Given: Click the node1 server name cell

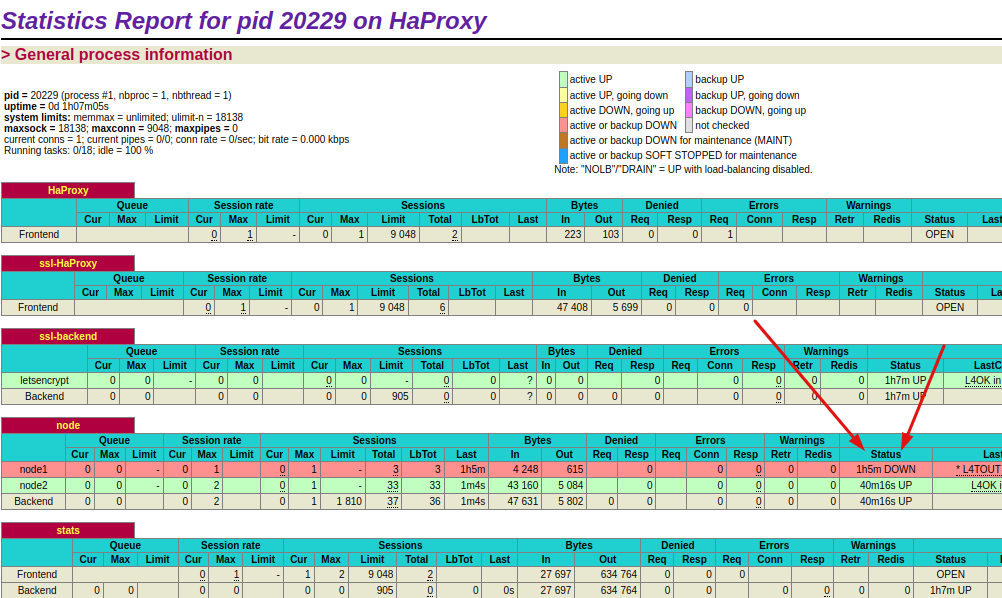Looking at the screenshot, I should (x=34, y=470).
